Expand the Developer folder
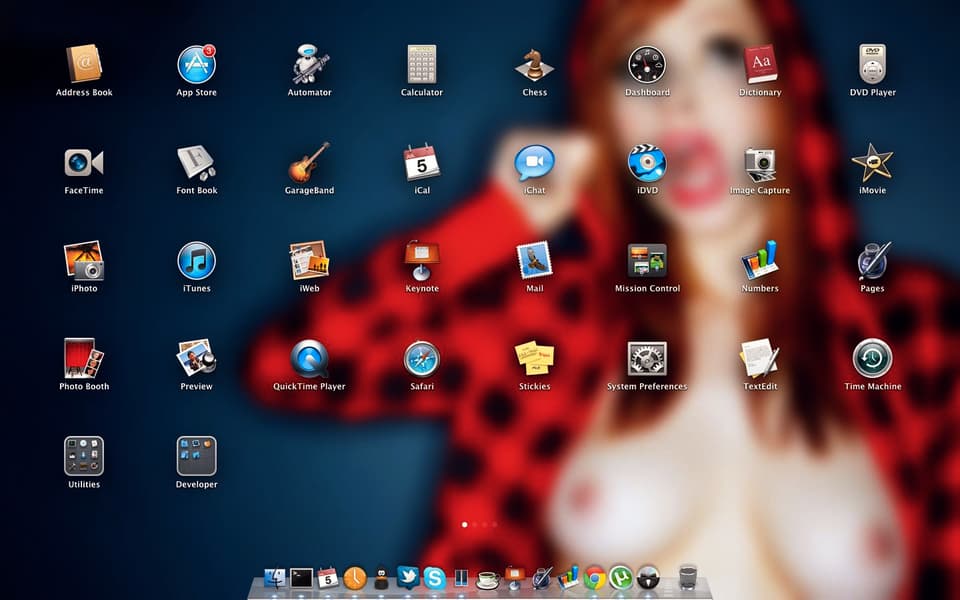960x600 pixels. (x=197, y=456)
